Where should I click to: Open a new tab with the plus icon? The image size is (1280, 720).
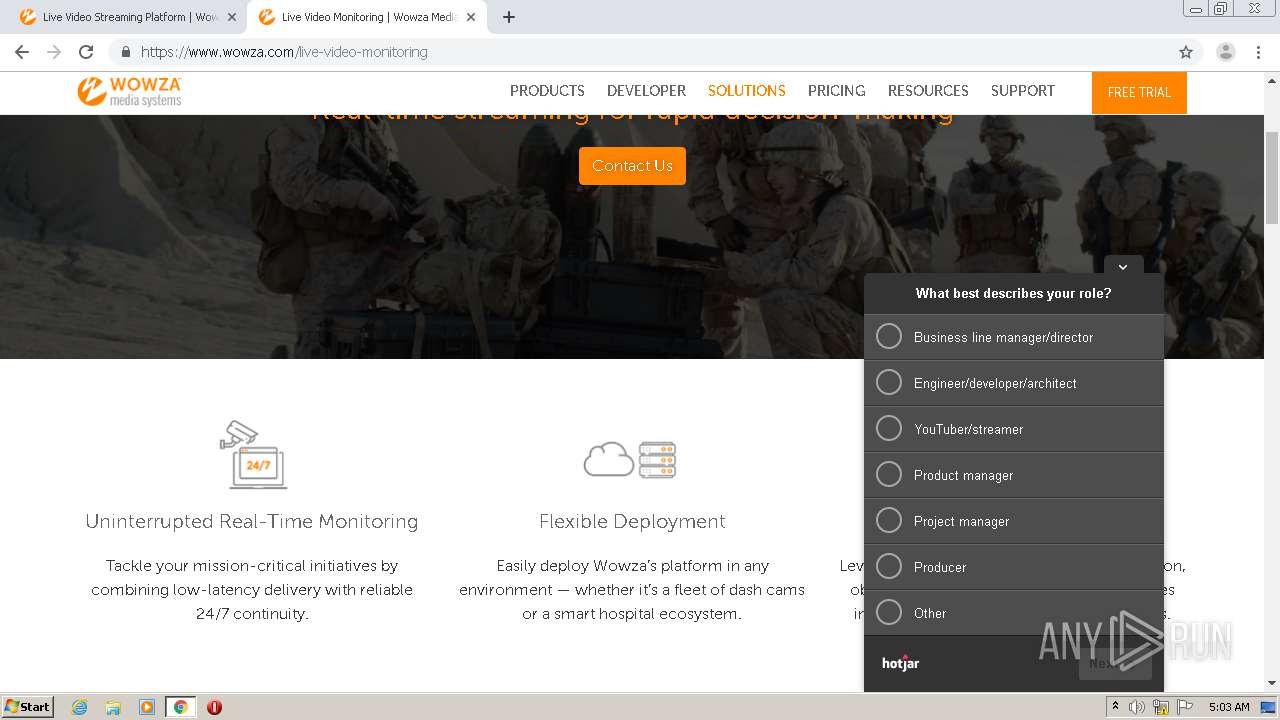[509, 17]
